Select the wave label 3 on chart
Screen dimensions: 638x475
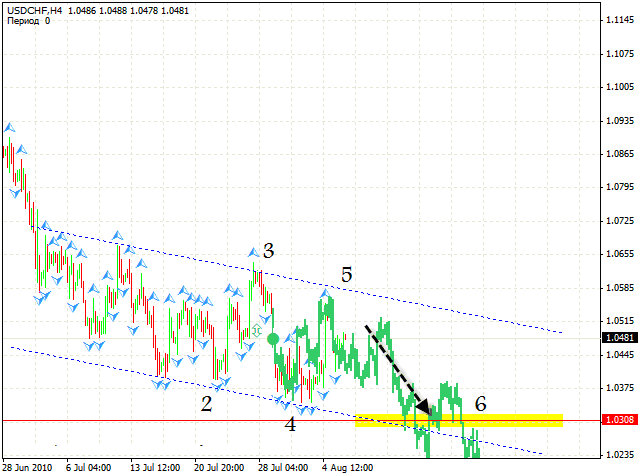click(269, 251)
